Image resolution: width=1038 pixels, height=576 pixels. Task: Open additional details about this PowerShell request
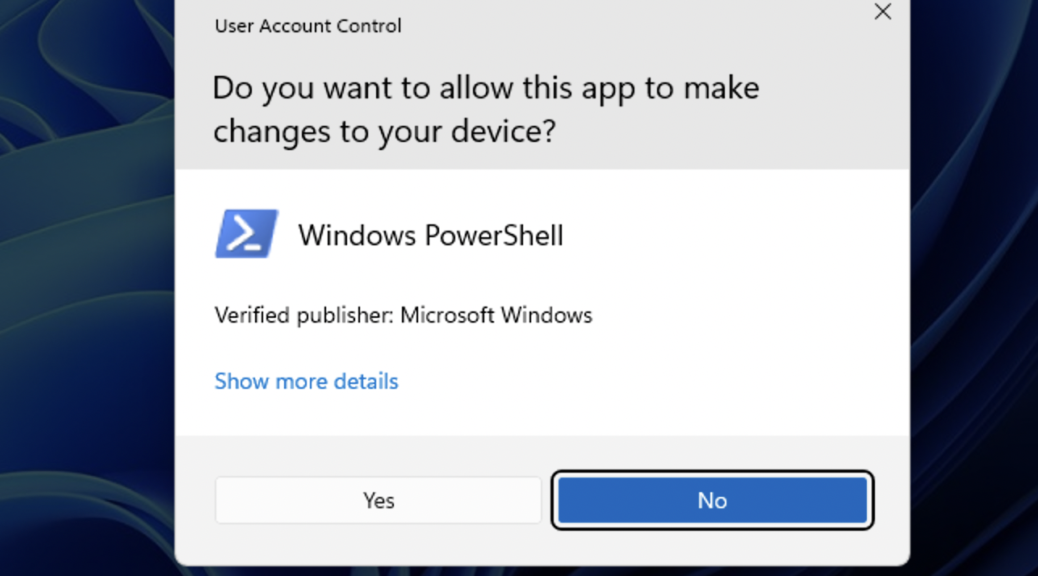[x=307, y=381]
